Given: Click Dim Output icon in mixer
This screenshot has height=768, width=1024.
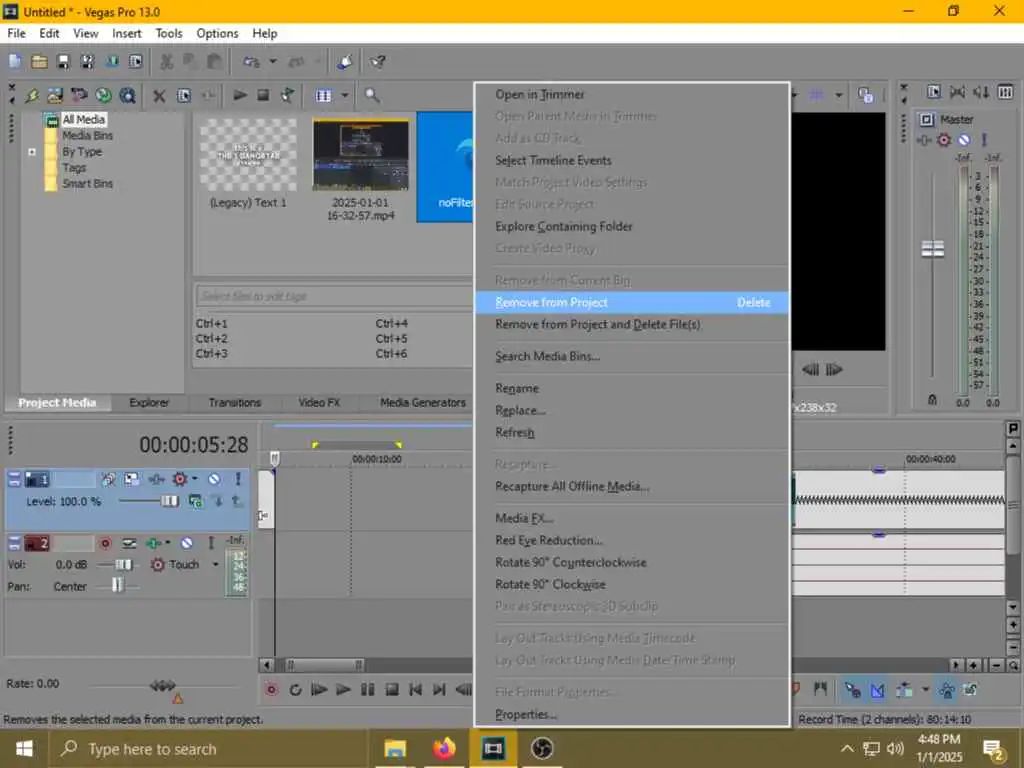Looking at the screenshot, I should pos(981,93).
